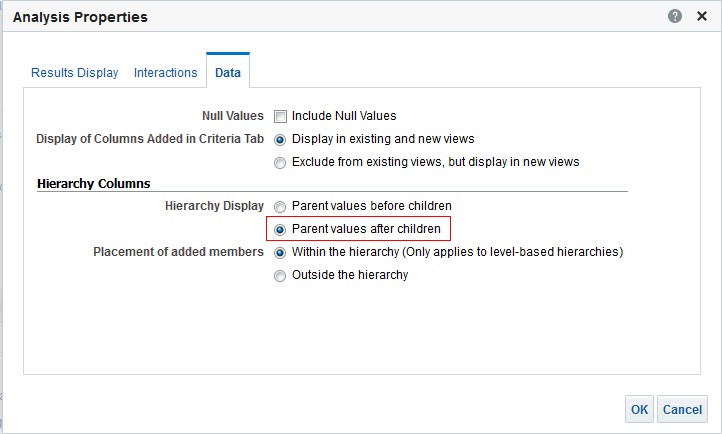Choose Parent values after children

tap(281, 229)
